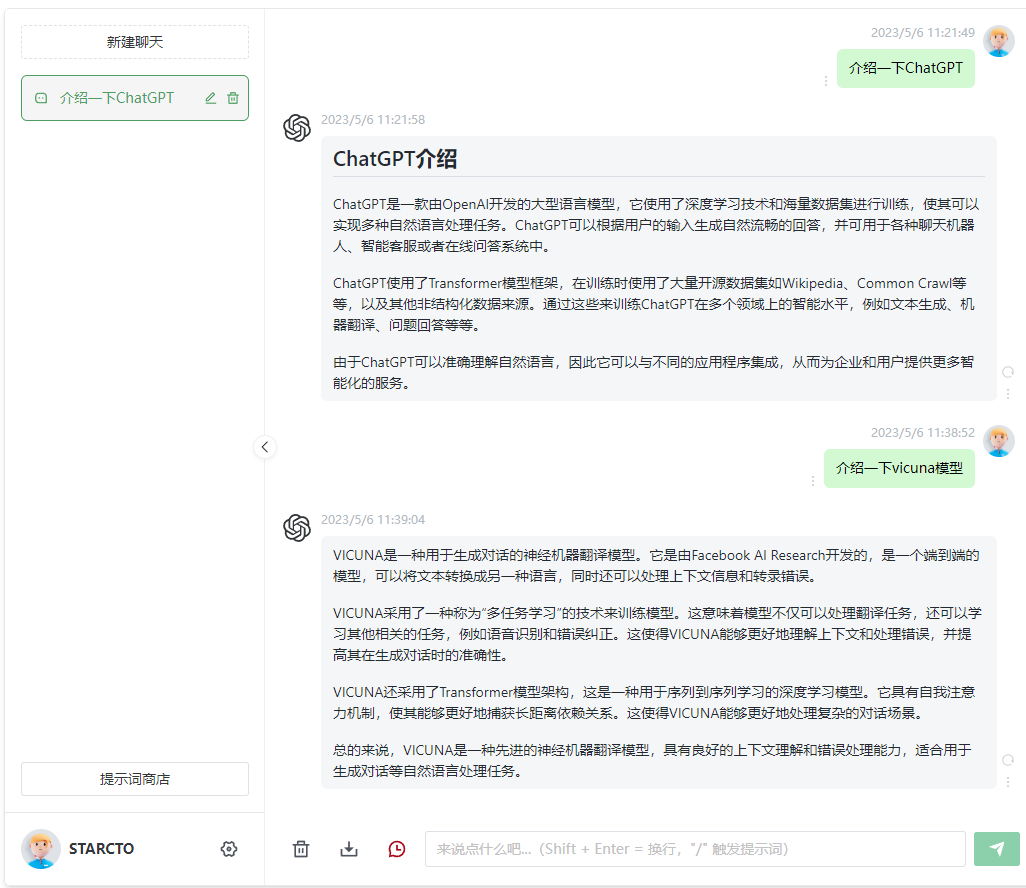Collapse the sidebar with the left chevron

265,447
